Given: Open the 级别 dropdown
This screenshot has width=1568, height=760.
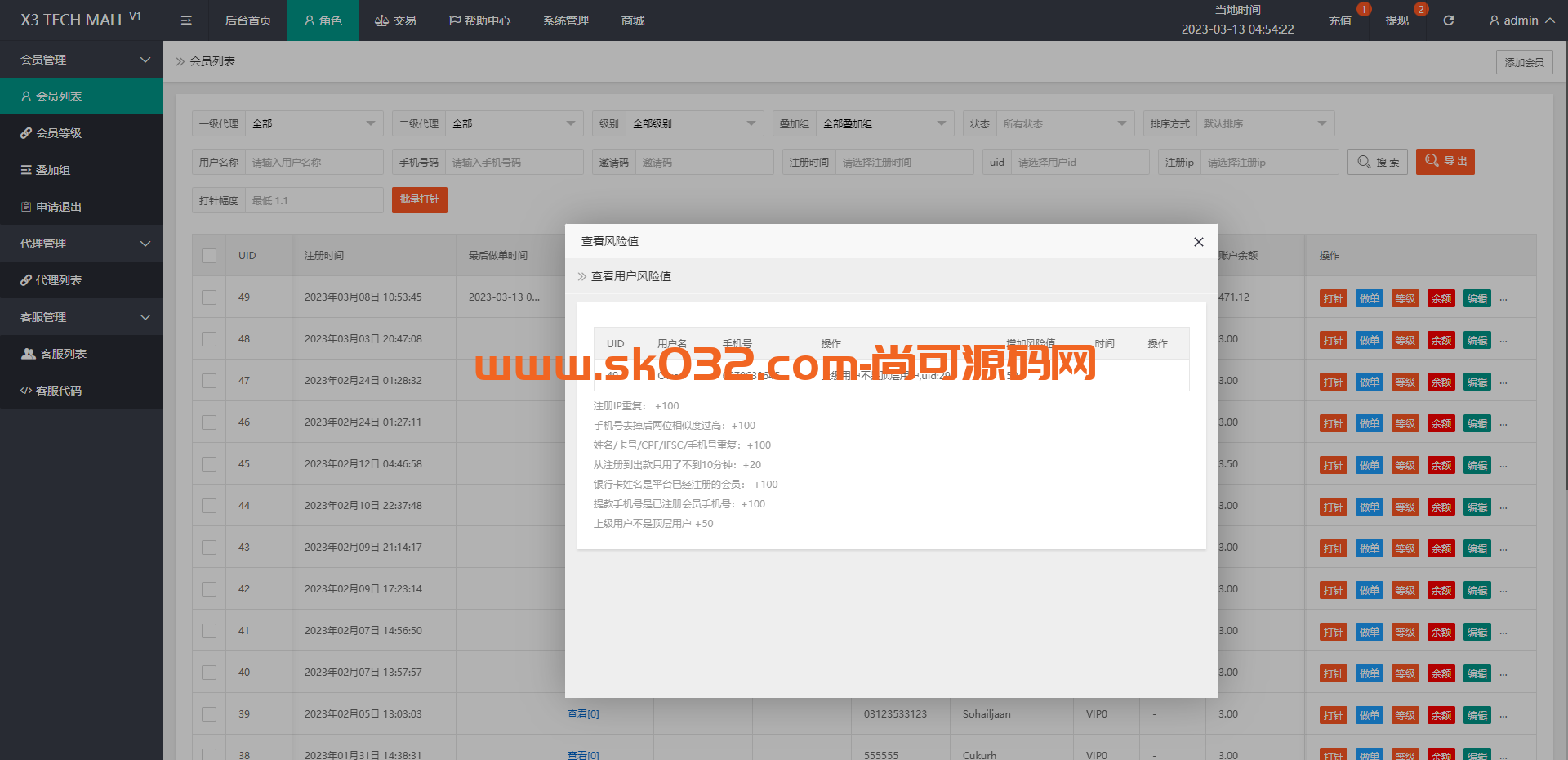Looking at the screenshot, I should (x=695, y=123).
